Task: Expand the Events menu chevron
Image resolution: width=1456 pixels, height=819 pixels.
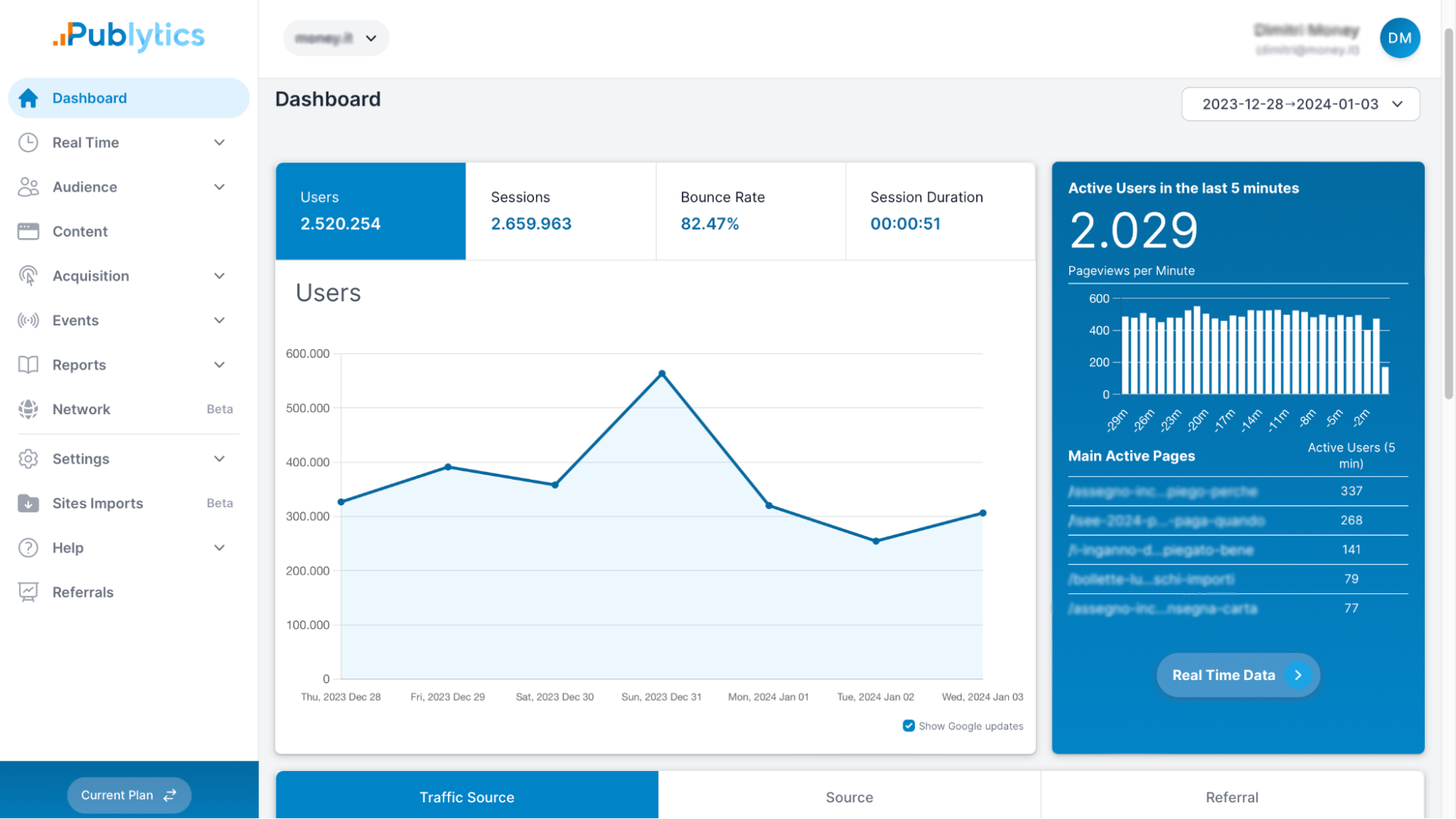Action: (219, 320)
